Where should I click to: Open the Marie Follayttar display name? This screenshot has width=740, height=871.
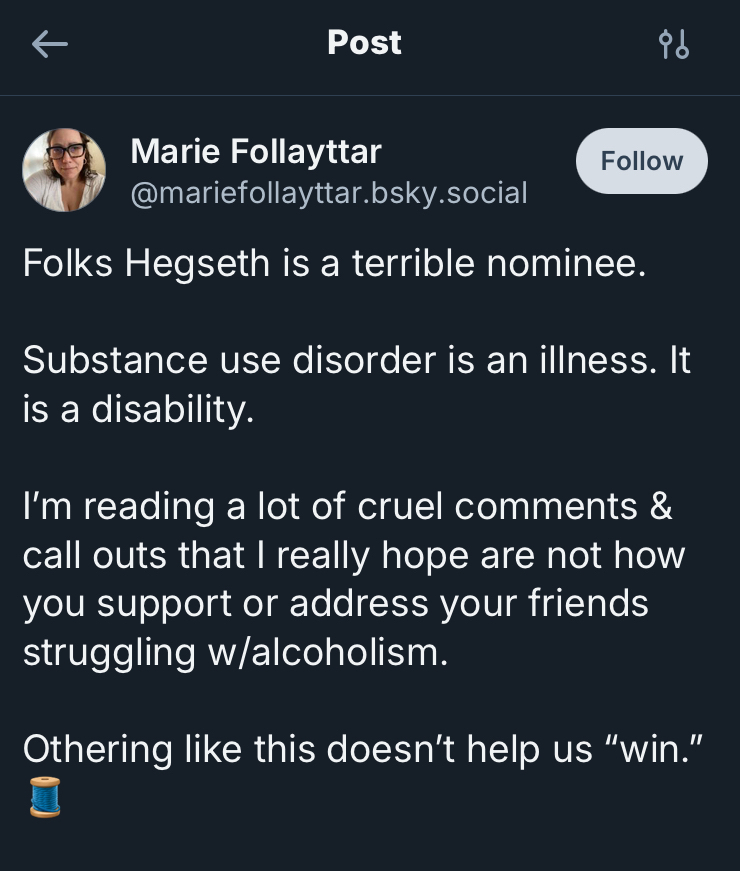click(256, 152)
